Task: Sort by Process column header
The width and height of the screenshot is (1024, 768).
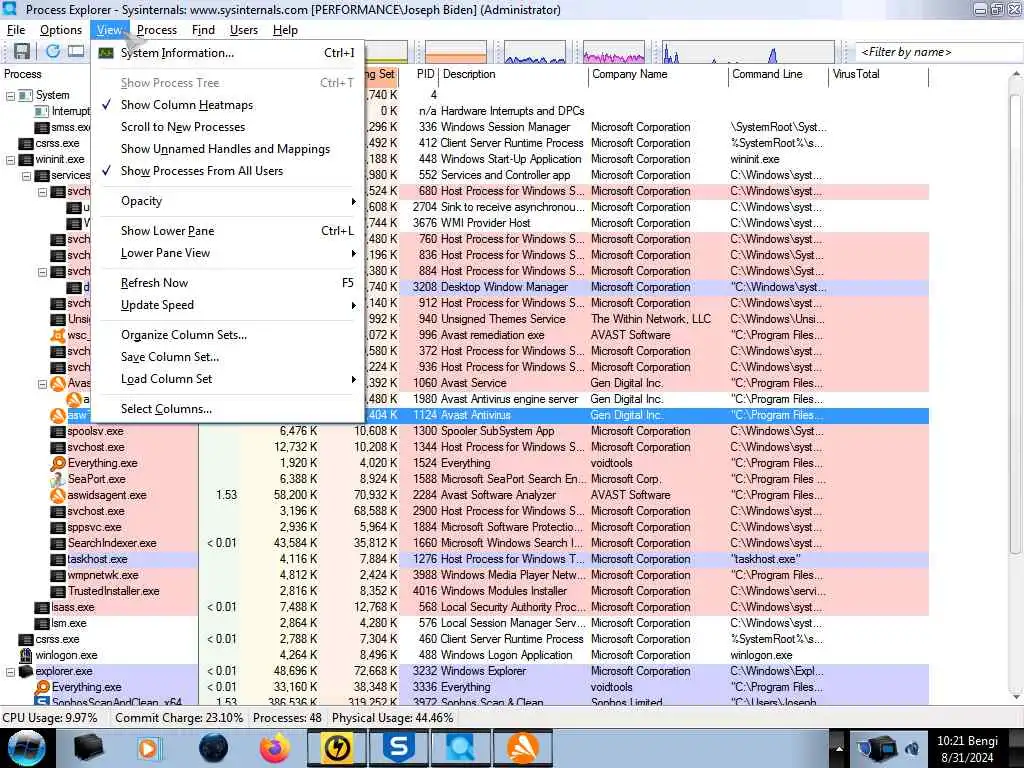Action: coord(23,74)
